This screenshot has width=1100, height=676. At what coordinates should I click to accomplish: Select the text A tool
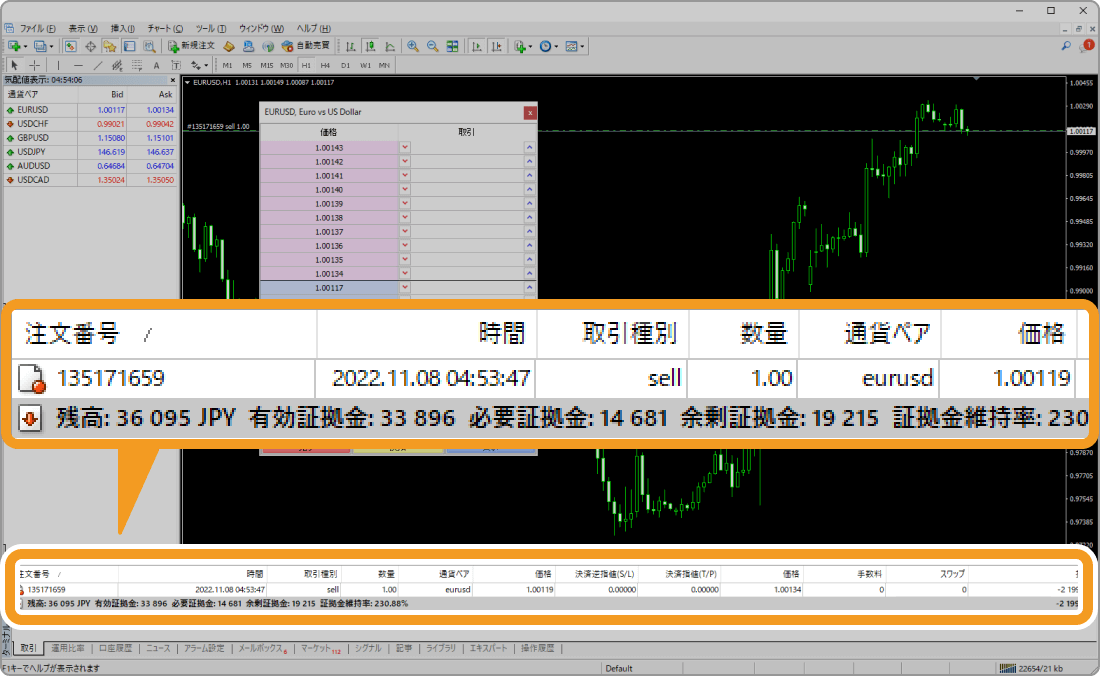pos(156,65)
